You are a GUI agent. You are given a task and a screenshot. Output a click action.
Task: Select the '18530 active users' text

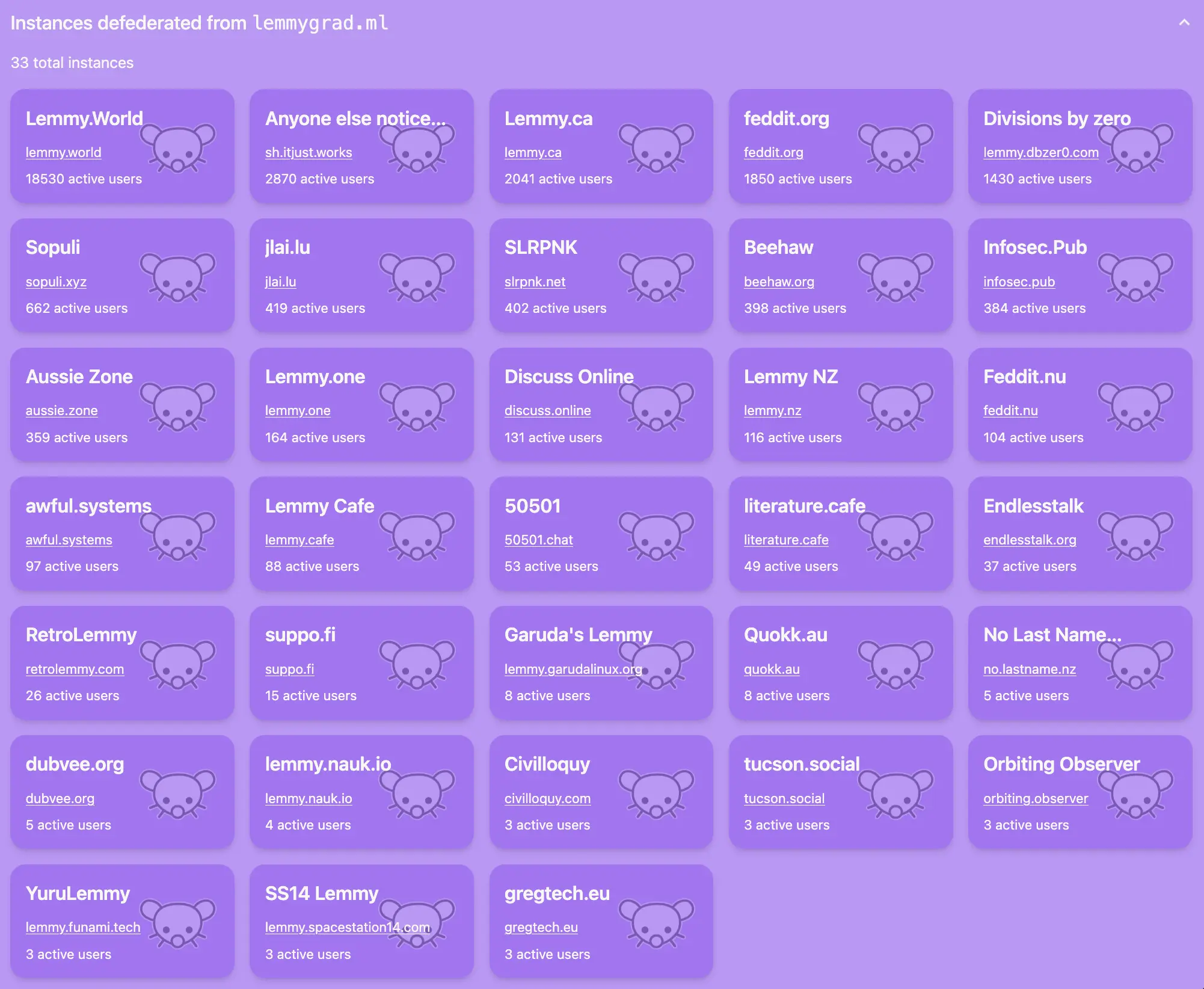tap(84, 179)
